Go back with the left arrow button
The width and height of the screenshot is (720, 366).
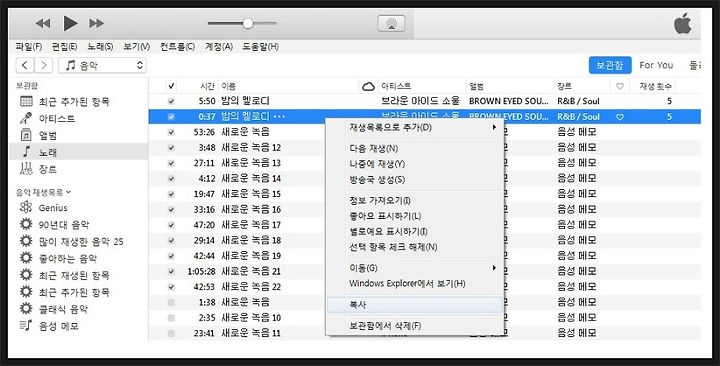pos(25,66)
